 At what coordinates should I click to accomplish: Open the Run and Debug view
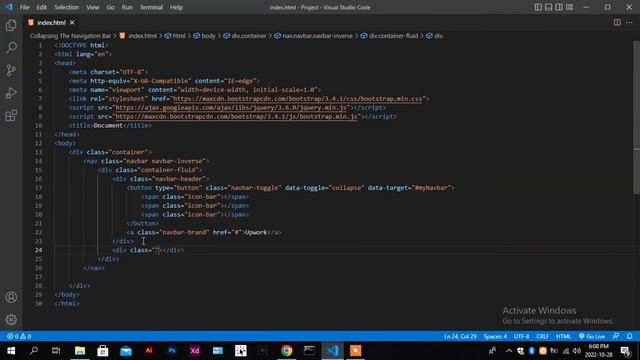point(11,93)
